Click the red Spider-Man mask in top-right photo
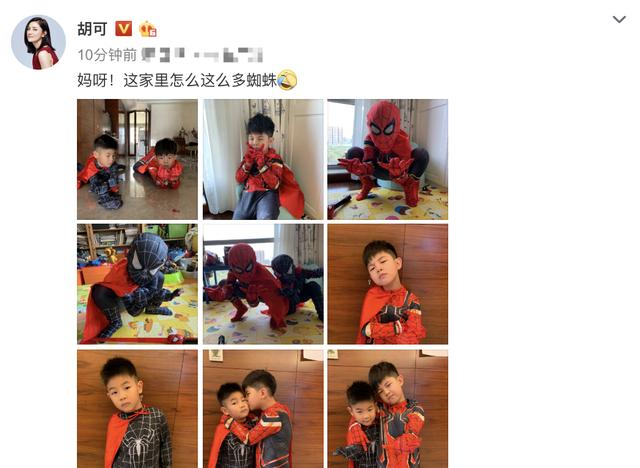This screenshot has width=640, height=468. click(x=384, y=122)
